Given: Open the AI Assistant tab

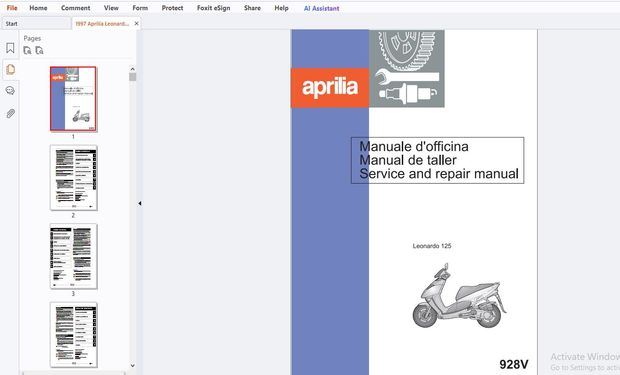Looking at the screenshot, I should 321,8.
